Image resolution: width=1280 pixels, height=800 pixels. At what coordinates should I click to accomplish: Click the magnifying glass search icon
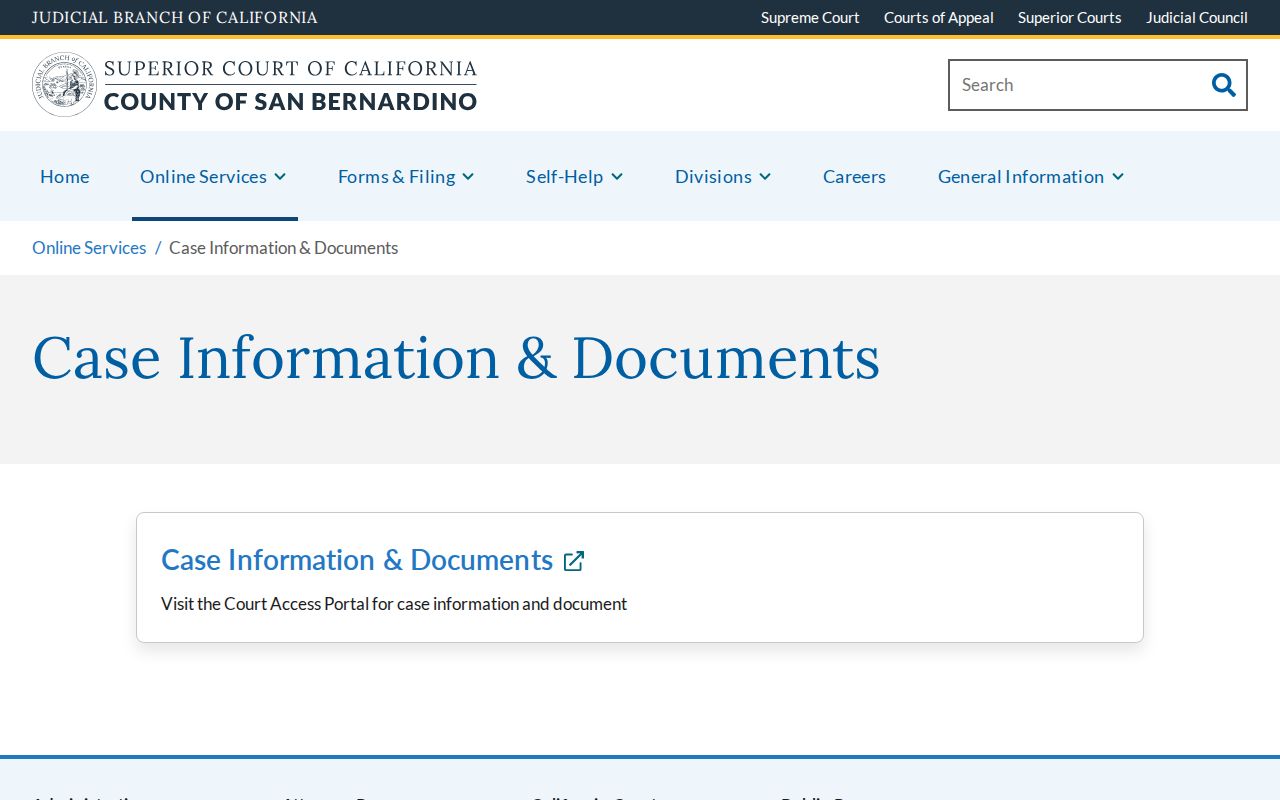(x=1224, y=85)
